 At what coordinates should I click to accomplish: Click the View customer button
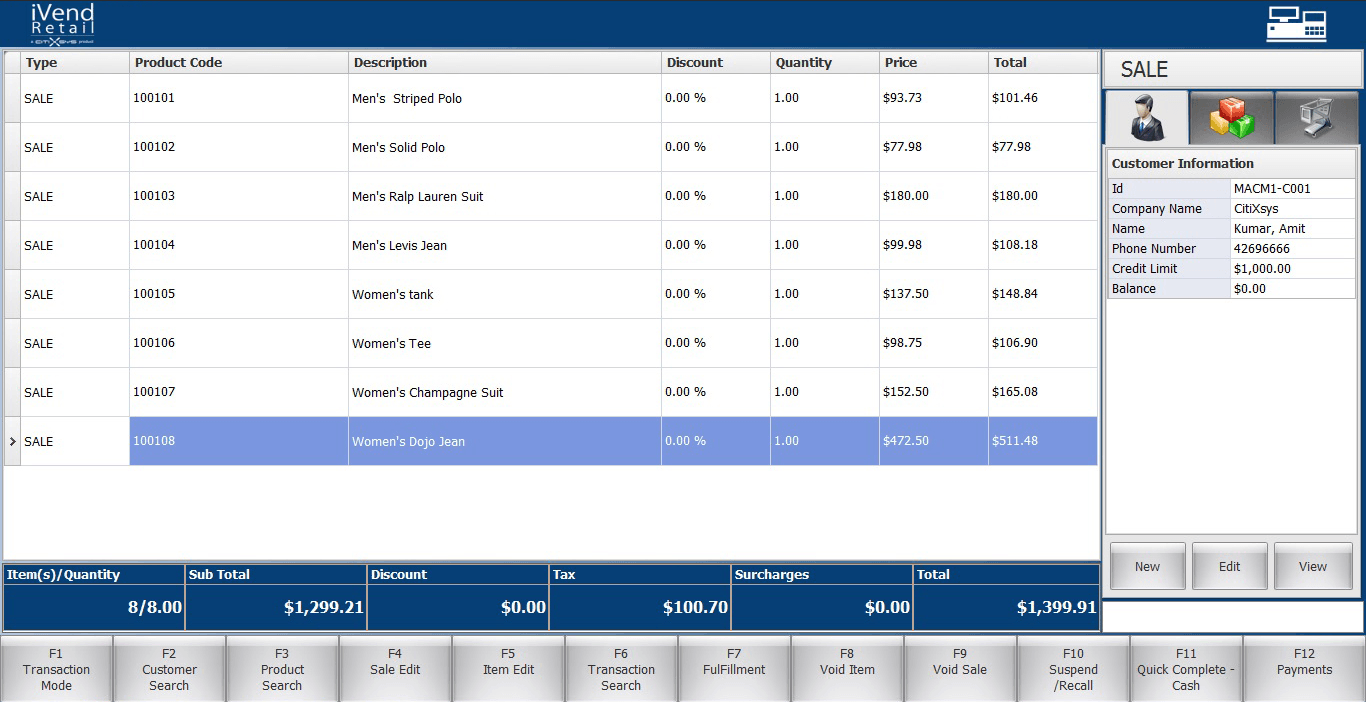pyautogui.click(x=1312, y=566)
